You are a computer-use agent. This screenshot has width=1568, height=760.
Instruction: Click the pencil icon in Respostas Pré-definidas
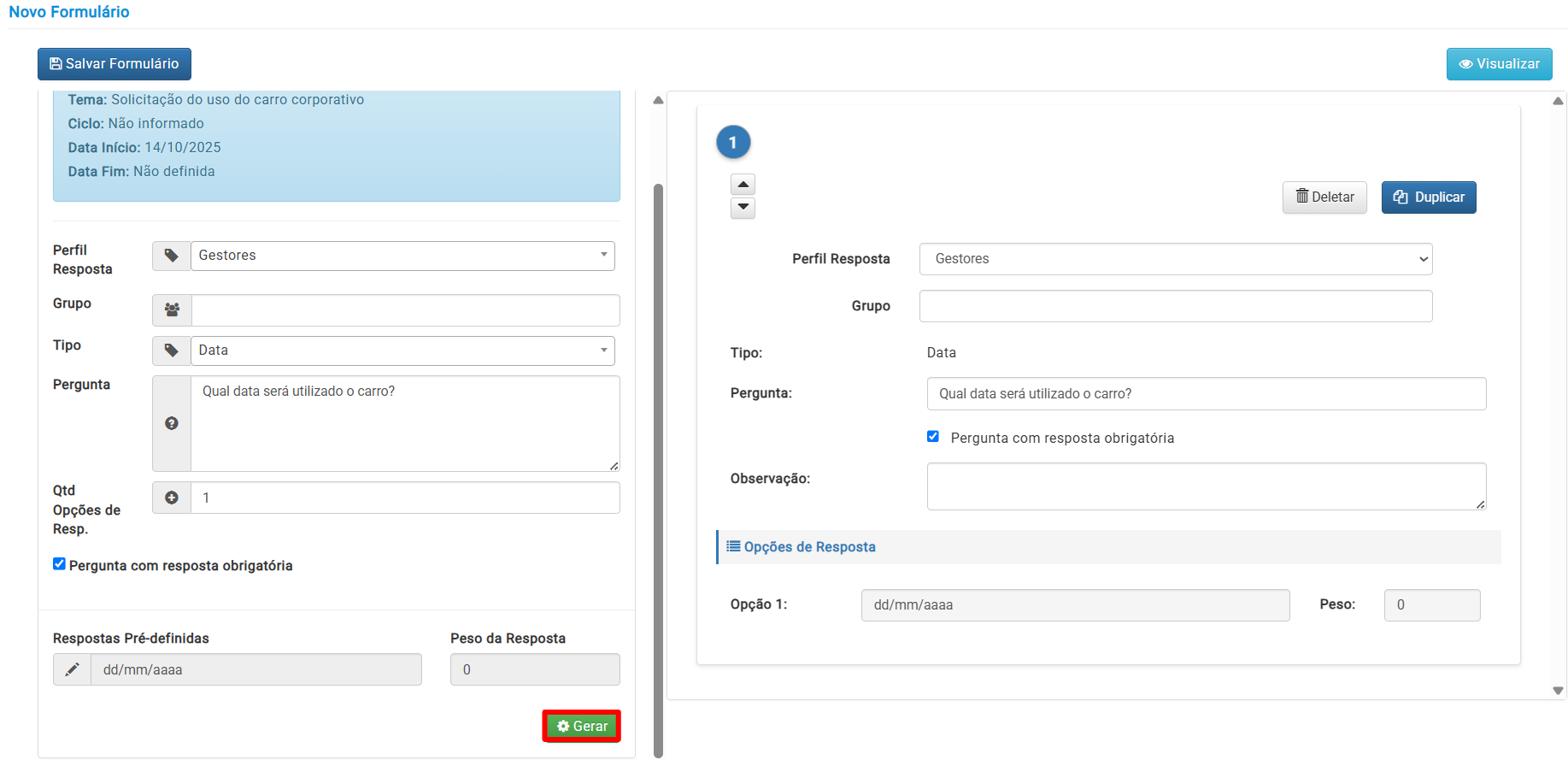(x=73, y=669)
